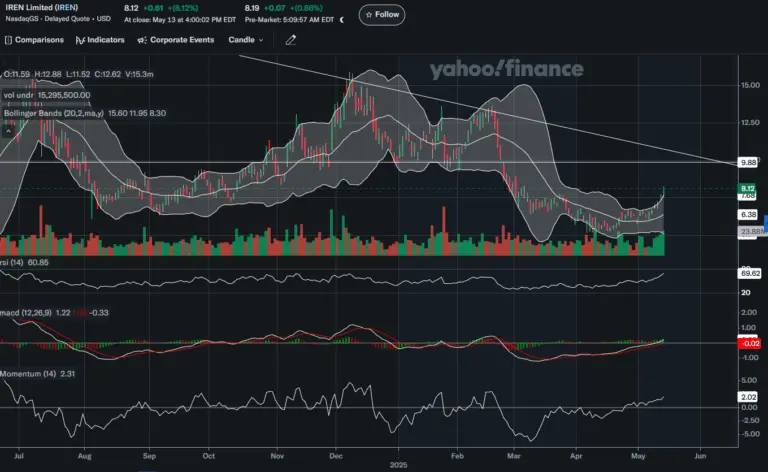Activate the pencil drawing tool
Viewport: 768px width, 472px height.
coord(290,40)
